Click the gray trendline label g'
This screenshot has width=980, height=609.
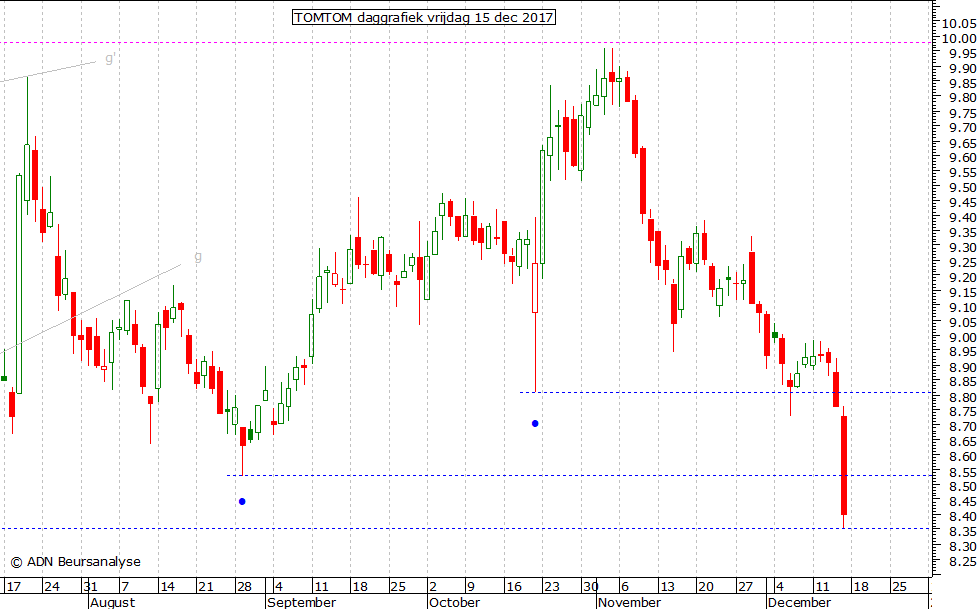pyautogui.click(x=110, y=59)
